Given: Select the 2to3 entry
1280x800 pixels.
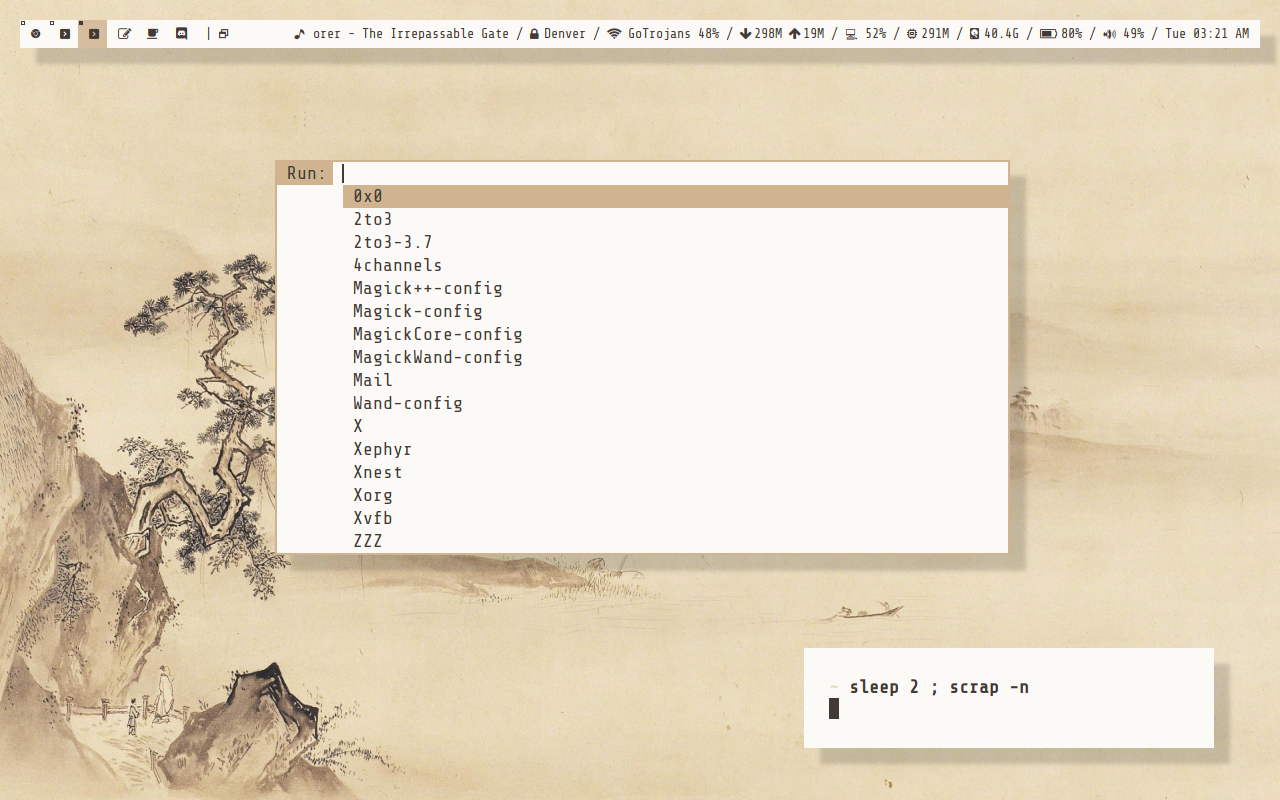Looking at the screenshot, I should [x=675, y=219].
